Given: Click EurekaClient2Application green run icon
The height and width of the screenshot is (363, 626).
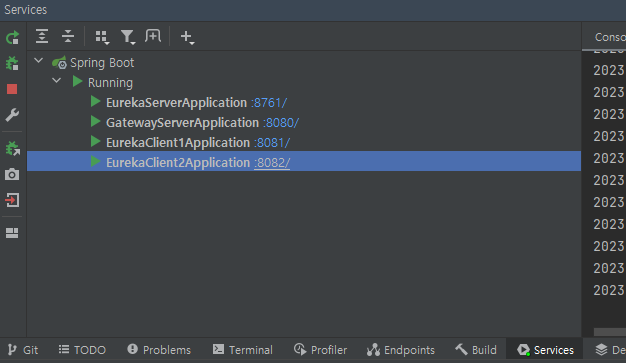Looking at the screenshot, I should (x=95, y=161).
